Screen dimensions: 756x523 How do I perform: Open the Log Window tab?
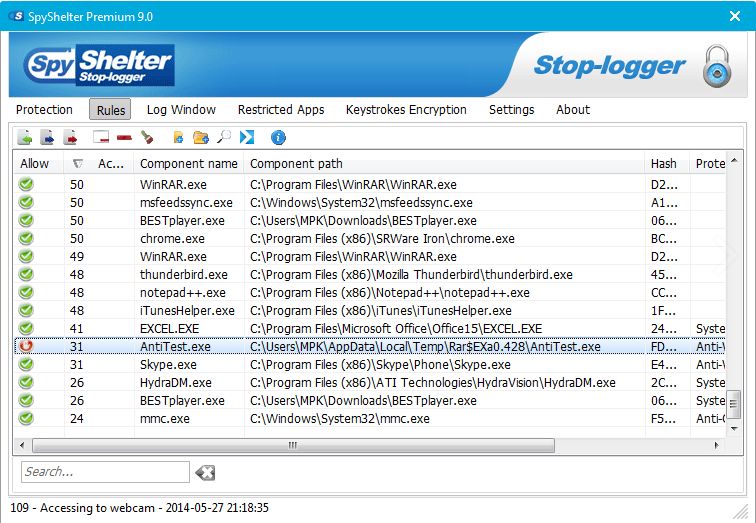pyautogui.click(x=181, y=110)
